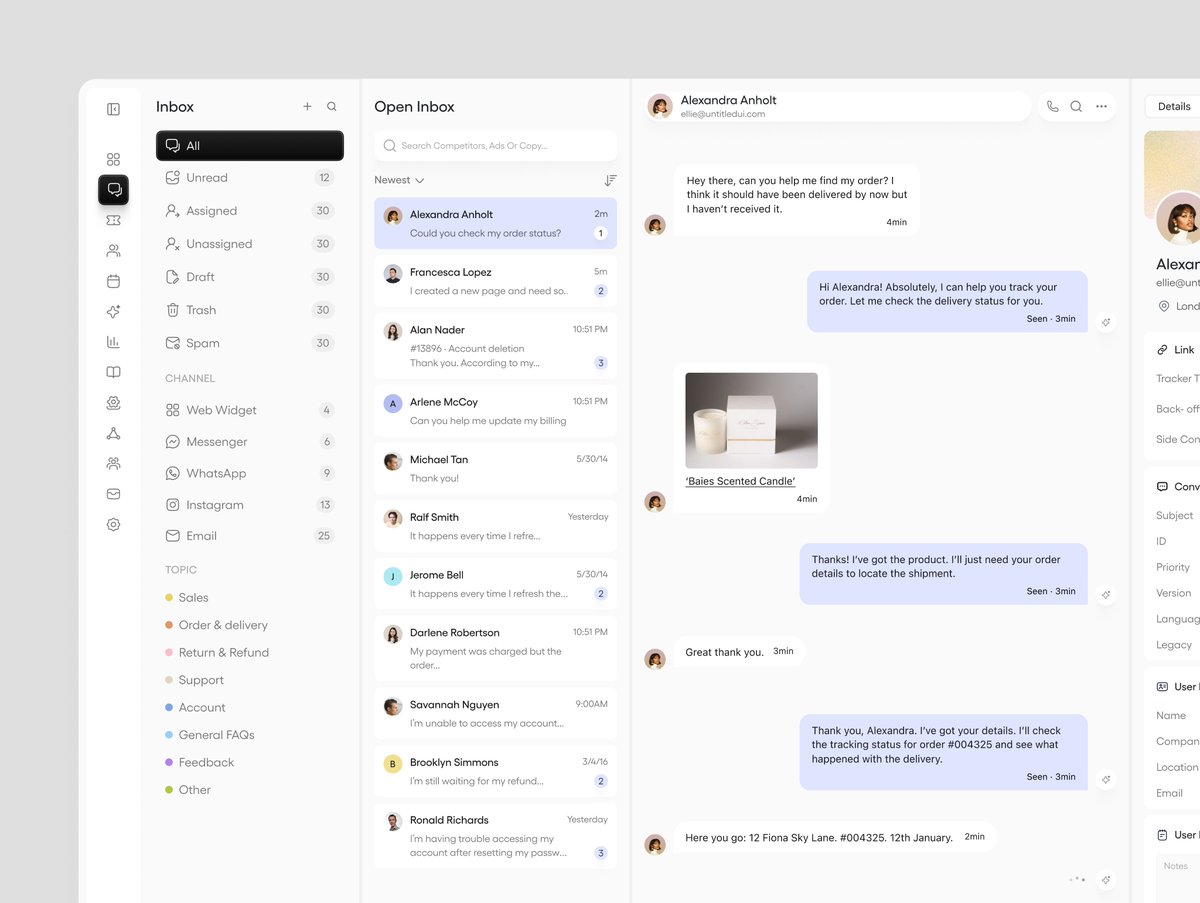
Task: Open the Draft folder
Action: click(250, 277)
